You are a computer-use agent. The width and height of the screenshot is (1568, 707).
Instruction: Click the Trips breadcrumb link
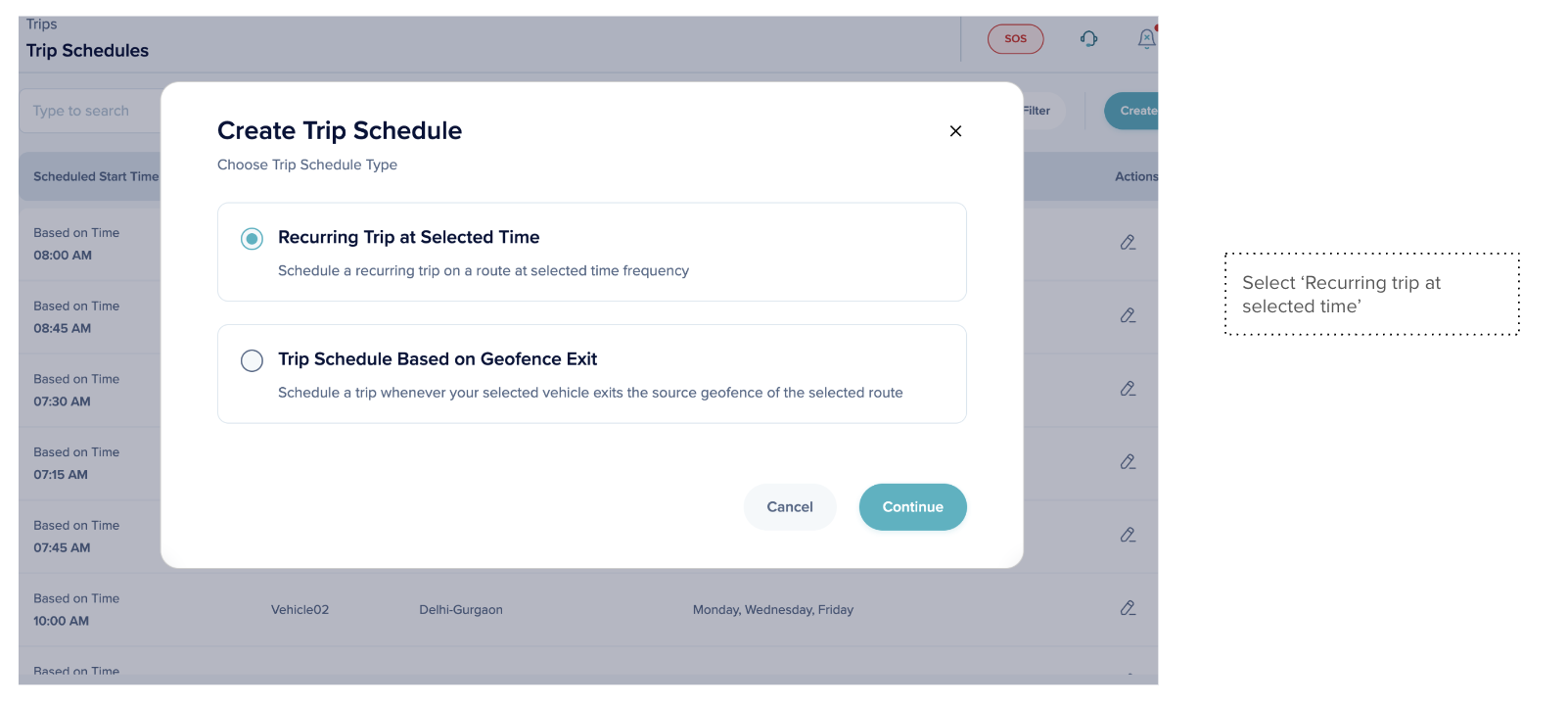(x=42, y=24)
